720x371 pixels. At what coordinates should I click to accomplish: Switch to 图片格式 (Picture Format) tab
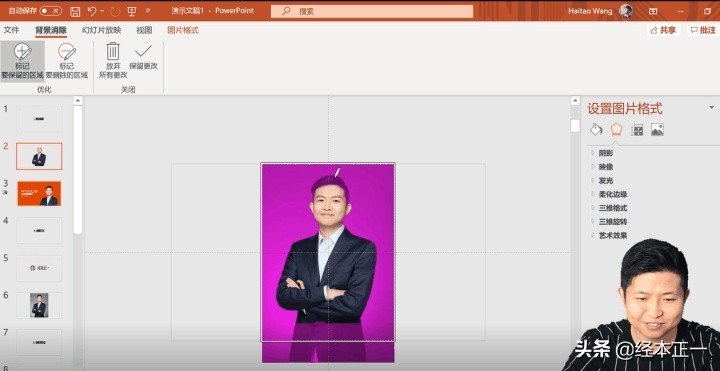coord(183,30)
